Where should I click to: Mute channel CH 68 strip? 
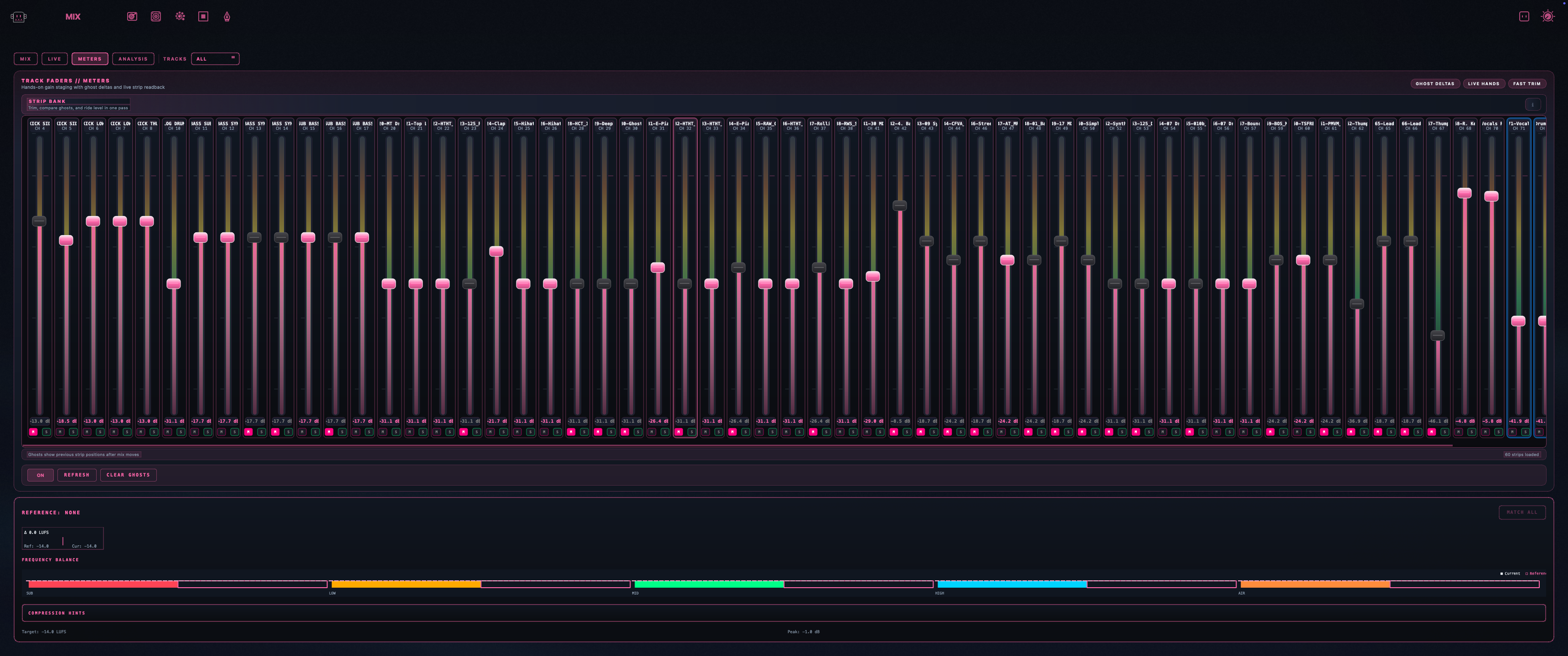[x=1458, y=432]
